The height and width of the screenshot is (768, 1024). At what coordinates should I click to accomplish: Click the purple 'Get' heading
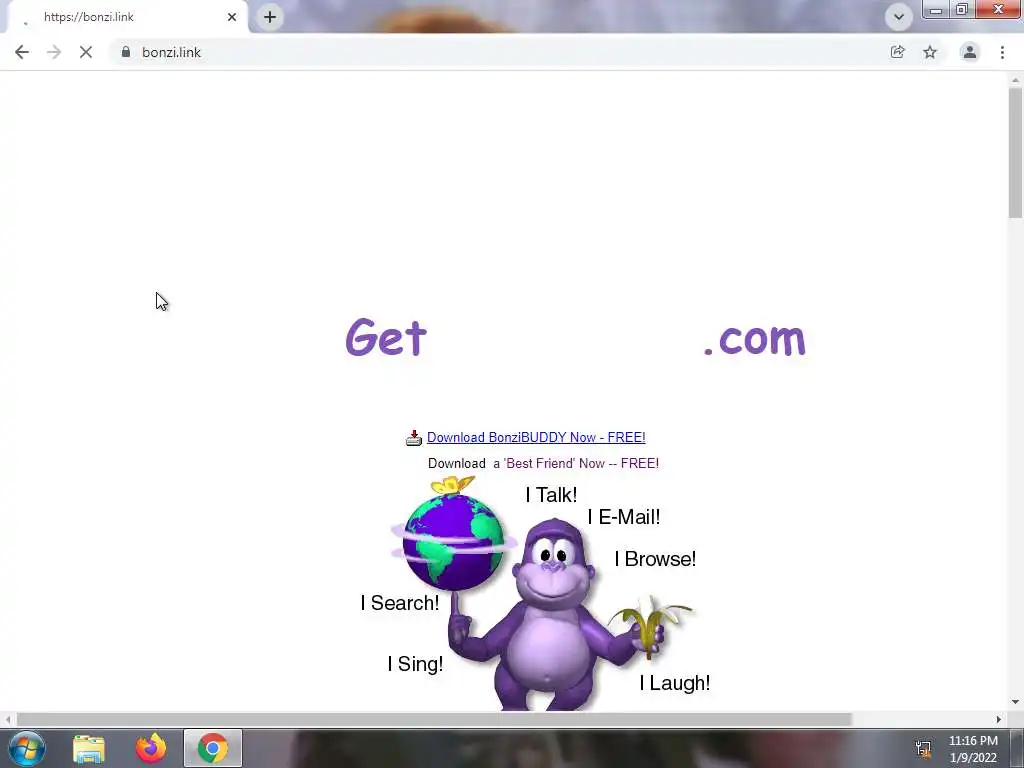coord(386,338)
